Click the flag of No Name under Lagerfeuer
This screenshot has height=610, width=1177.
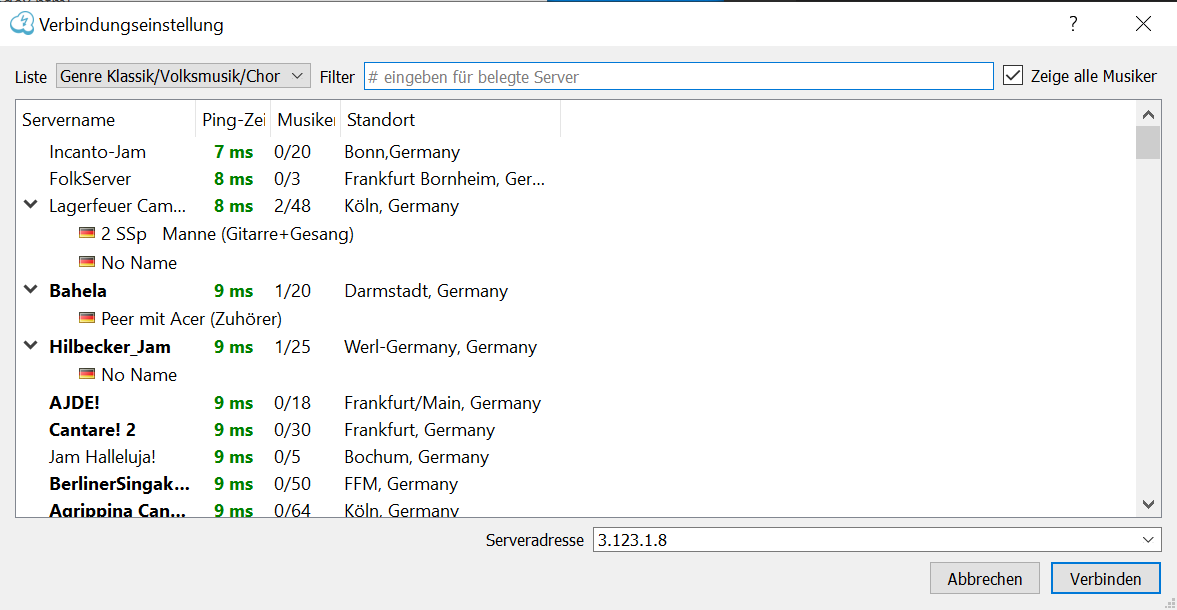[87, 263]
